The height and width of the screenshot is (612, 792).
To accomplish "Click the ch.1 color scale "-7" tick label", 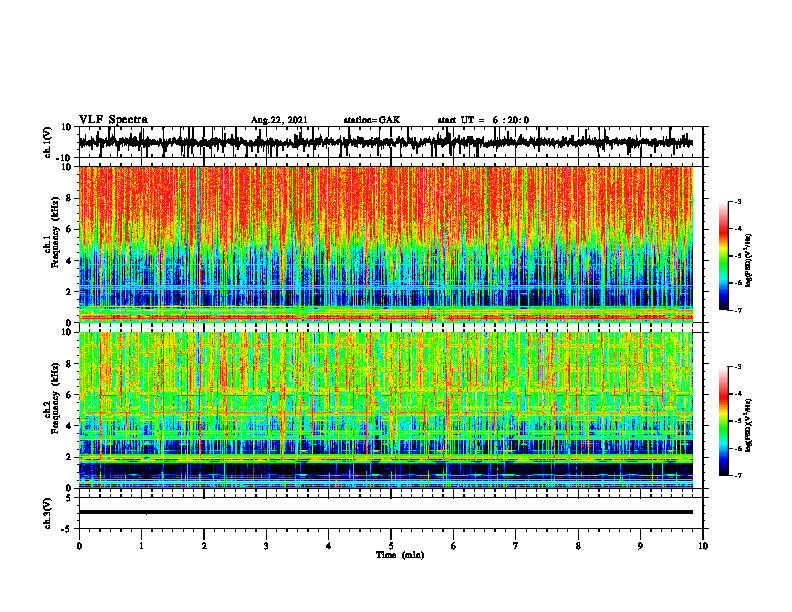I will click(x=738, y=310).
